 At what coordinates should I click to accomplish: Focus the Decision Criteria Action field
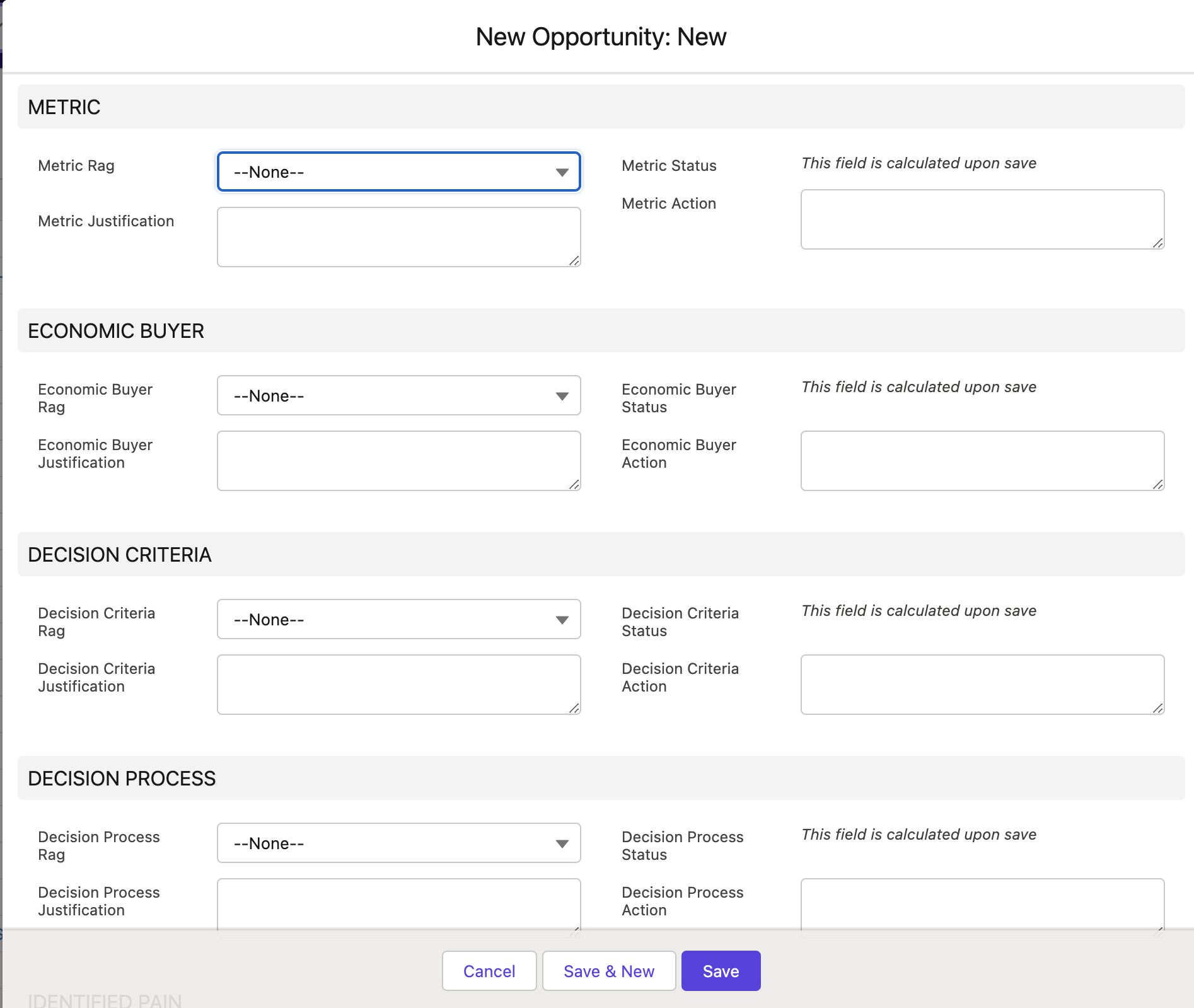click(x=982, y=685)
